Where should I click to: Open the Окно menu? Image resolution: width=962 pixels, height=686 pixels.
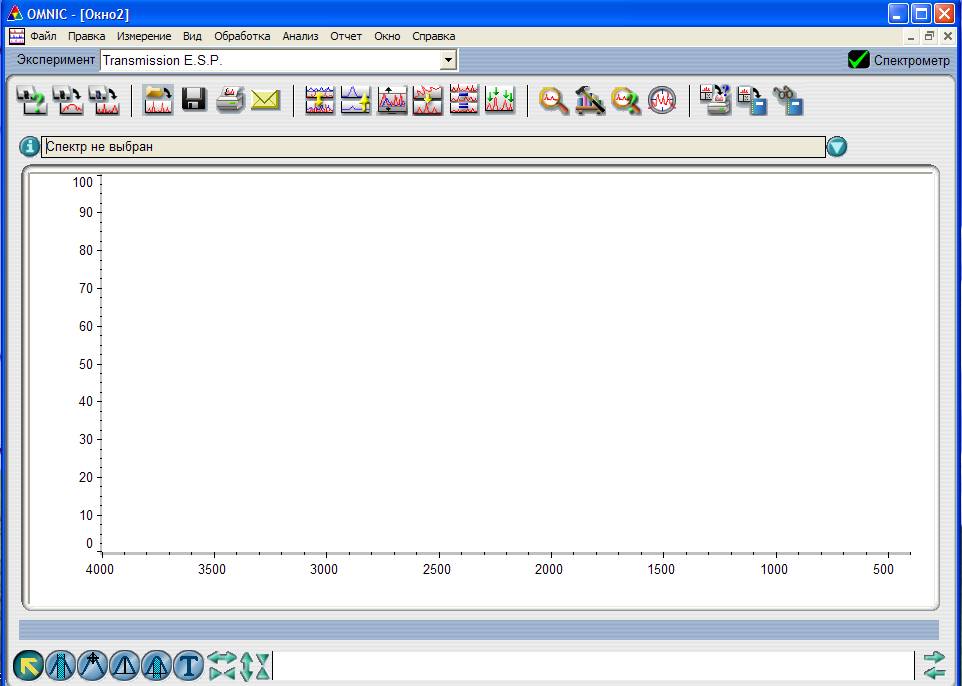coord(387,36)
